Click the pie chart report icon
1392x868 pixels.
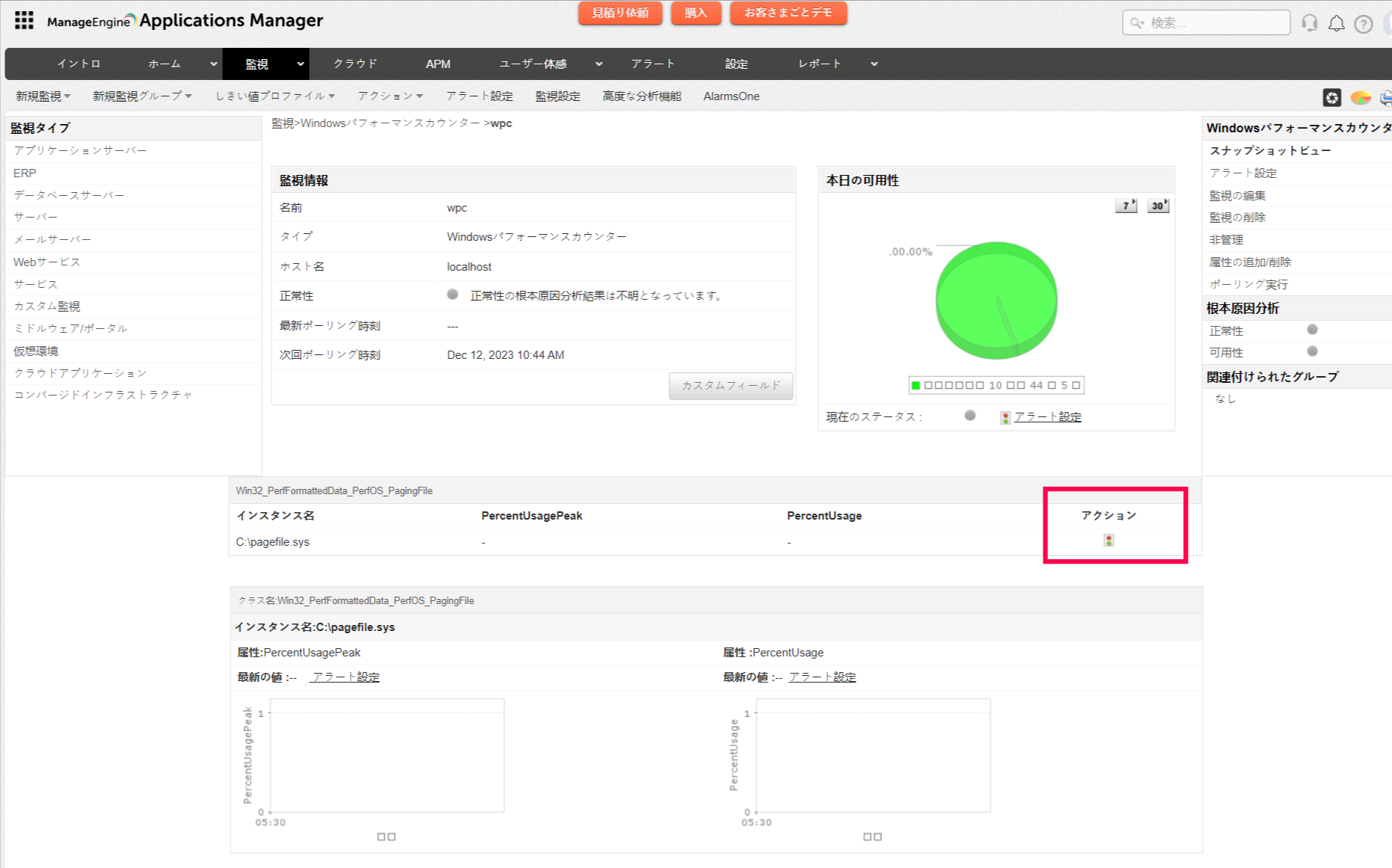[1360, 97]
